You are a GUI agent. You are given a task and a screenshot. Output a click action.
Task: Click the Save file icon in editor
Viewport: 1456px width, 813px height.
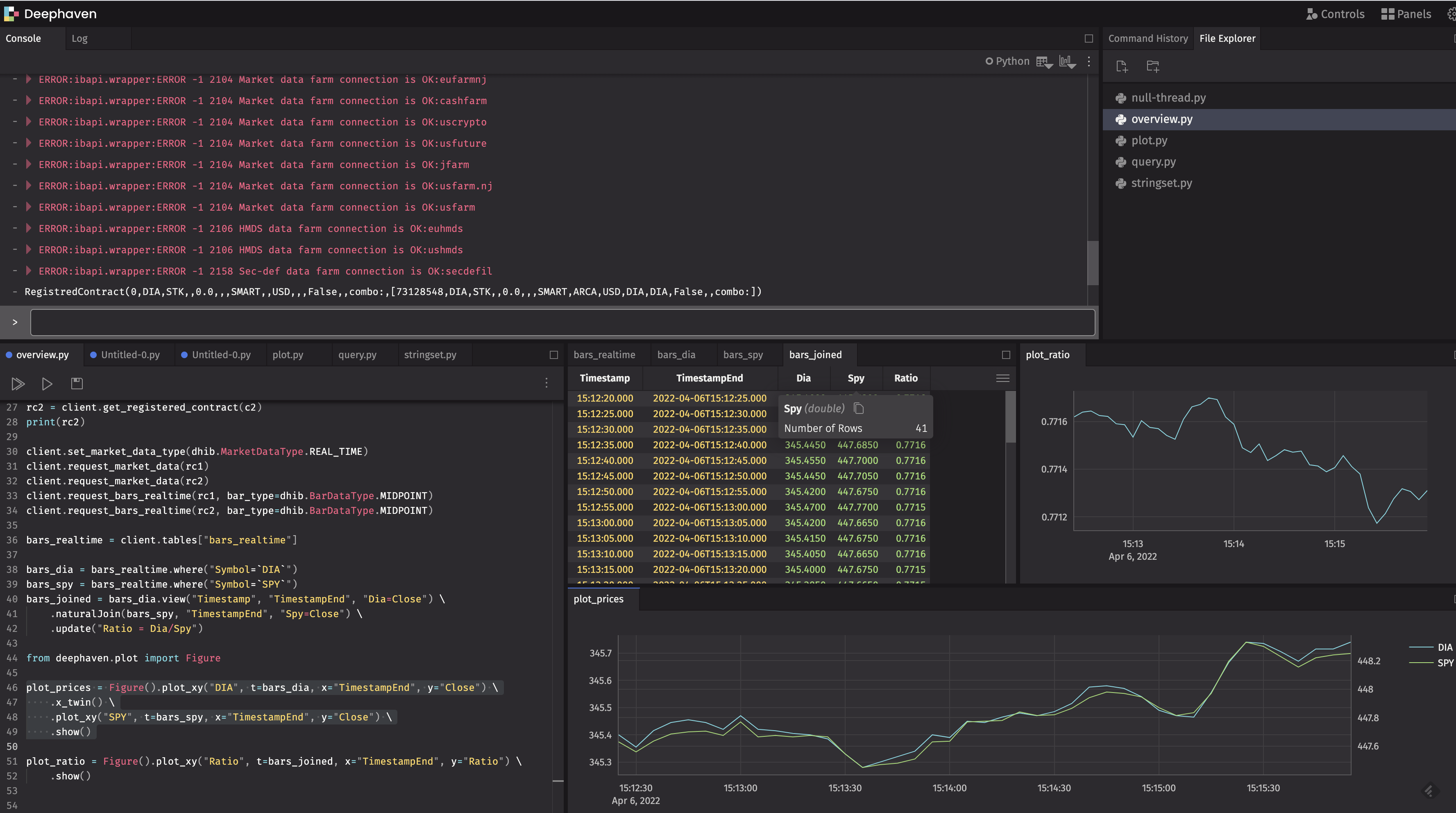[x=77, y=384]
